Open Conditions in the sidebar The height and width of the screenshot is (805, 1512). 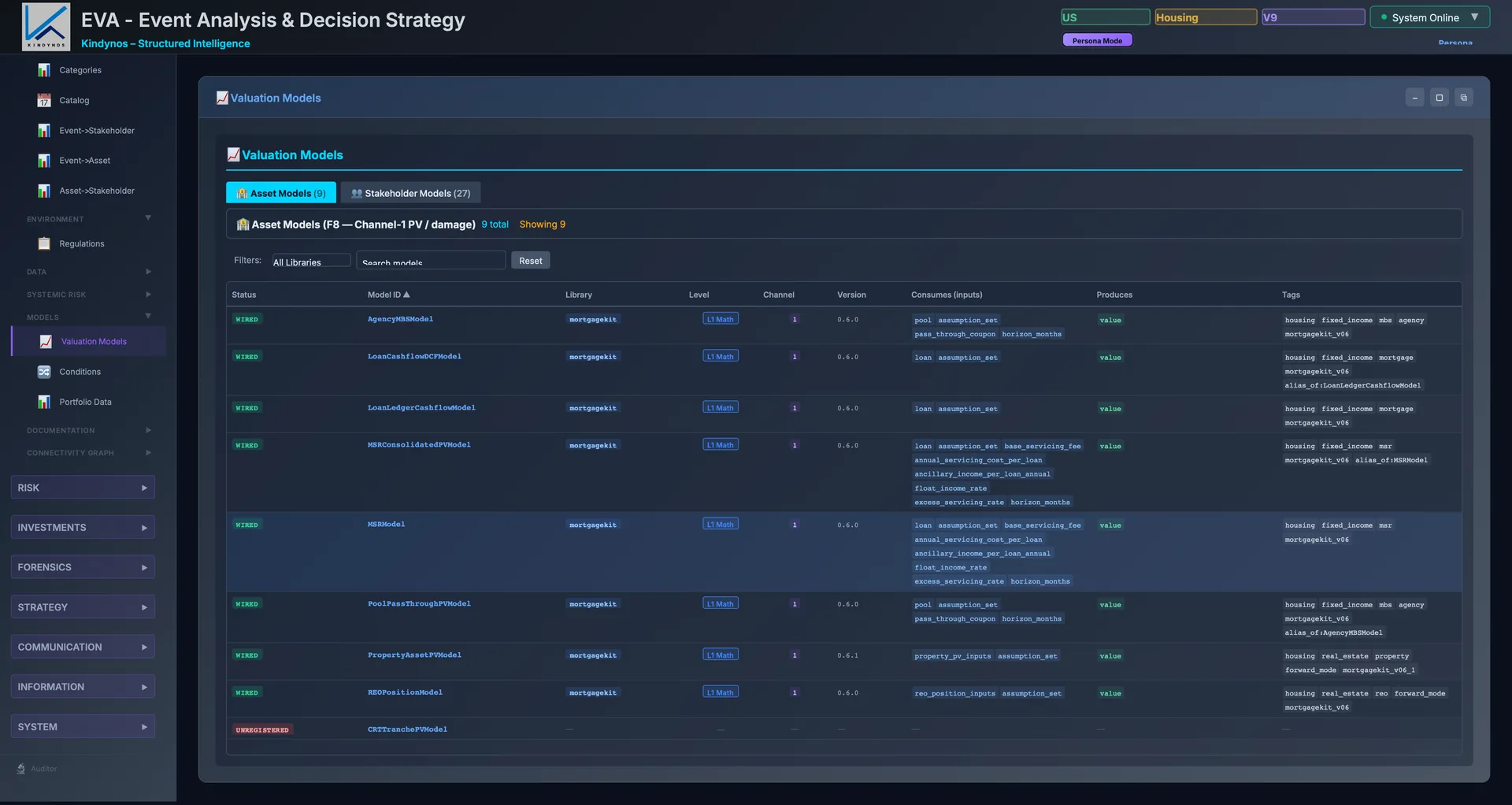tap(80, 372)
